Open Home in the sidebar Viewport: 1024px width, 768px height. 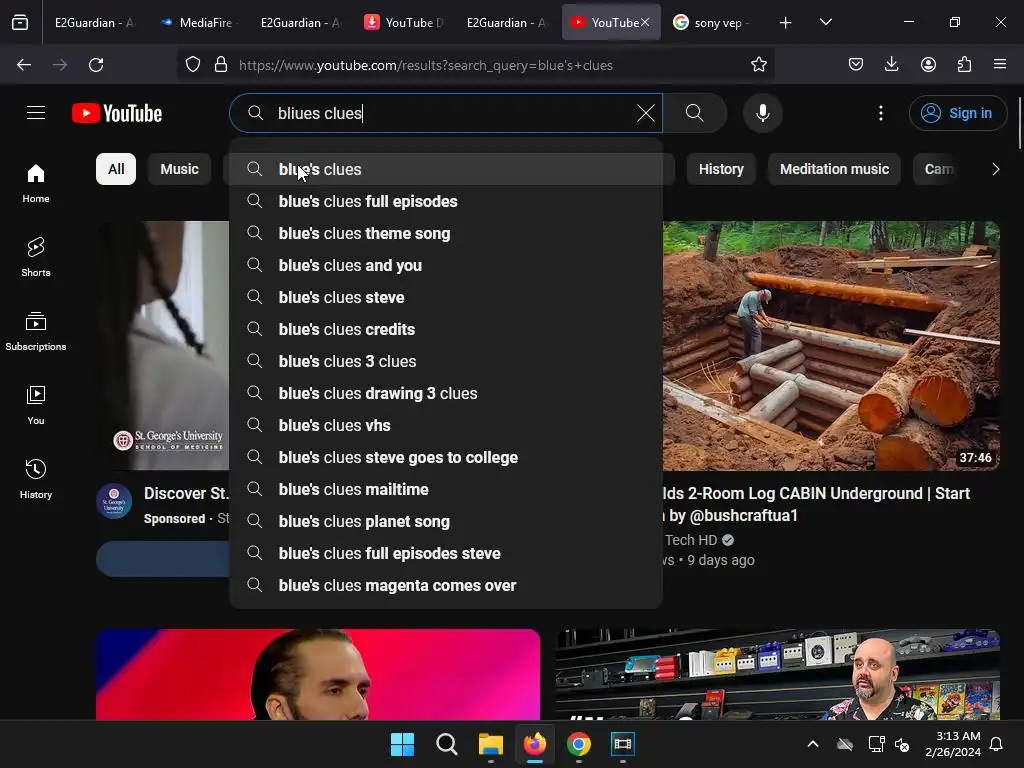point(36,184)
